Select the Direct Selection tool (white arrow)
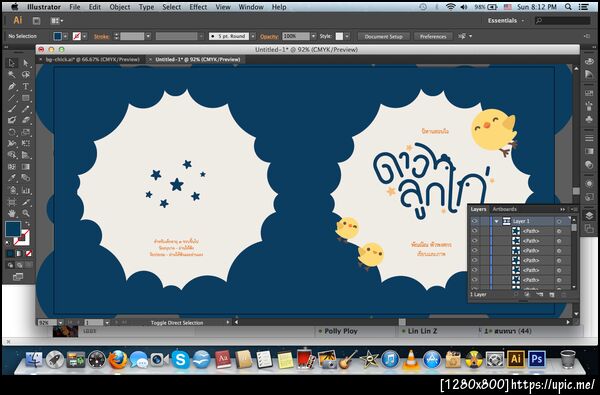The image size is (600, 395). [25, 63]
